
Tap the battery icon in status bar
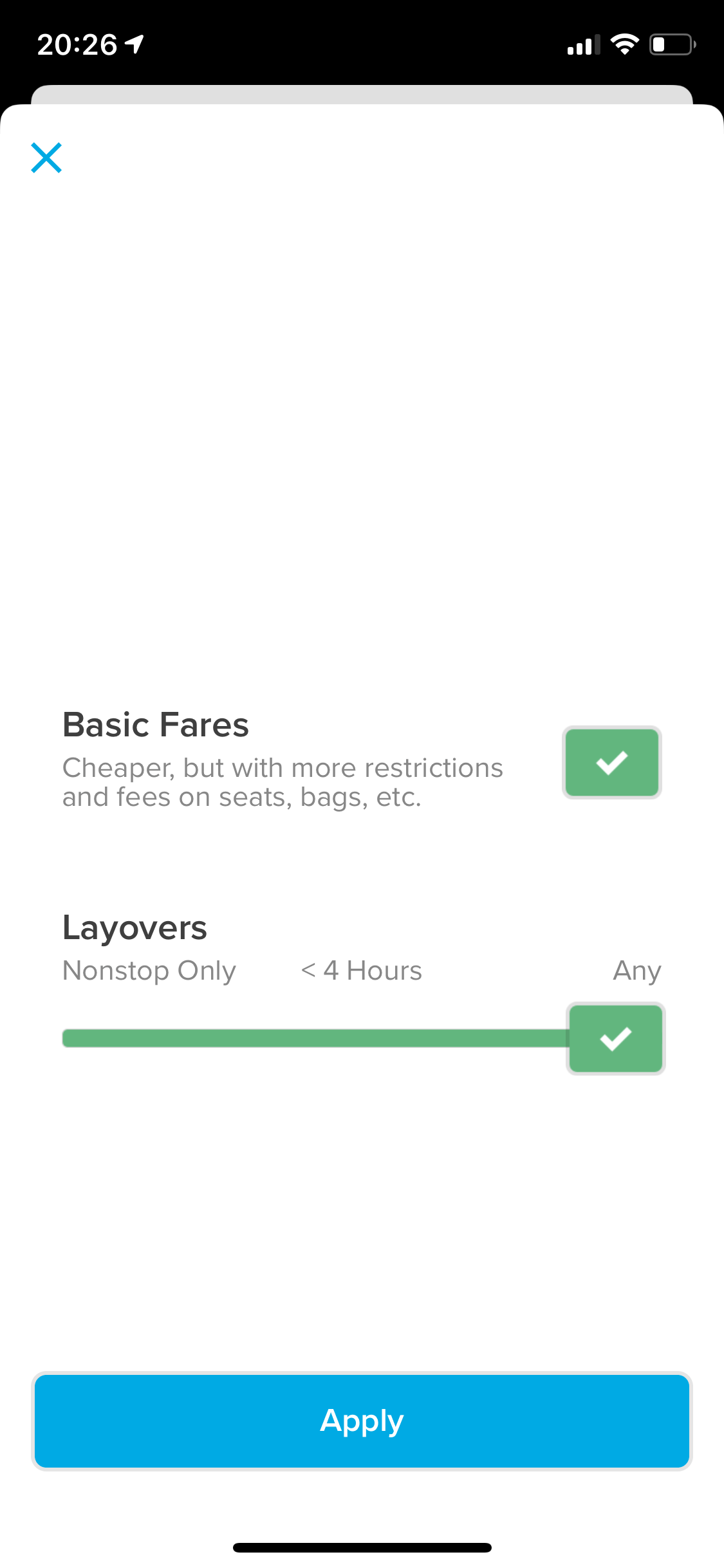(x=672, y=44)
